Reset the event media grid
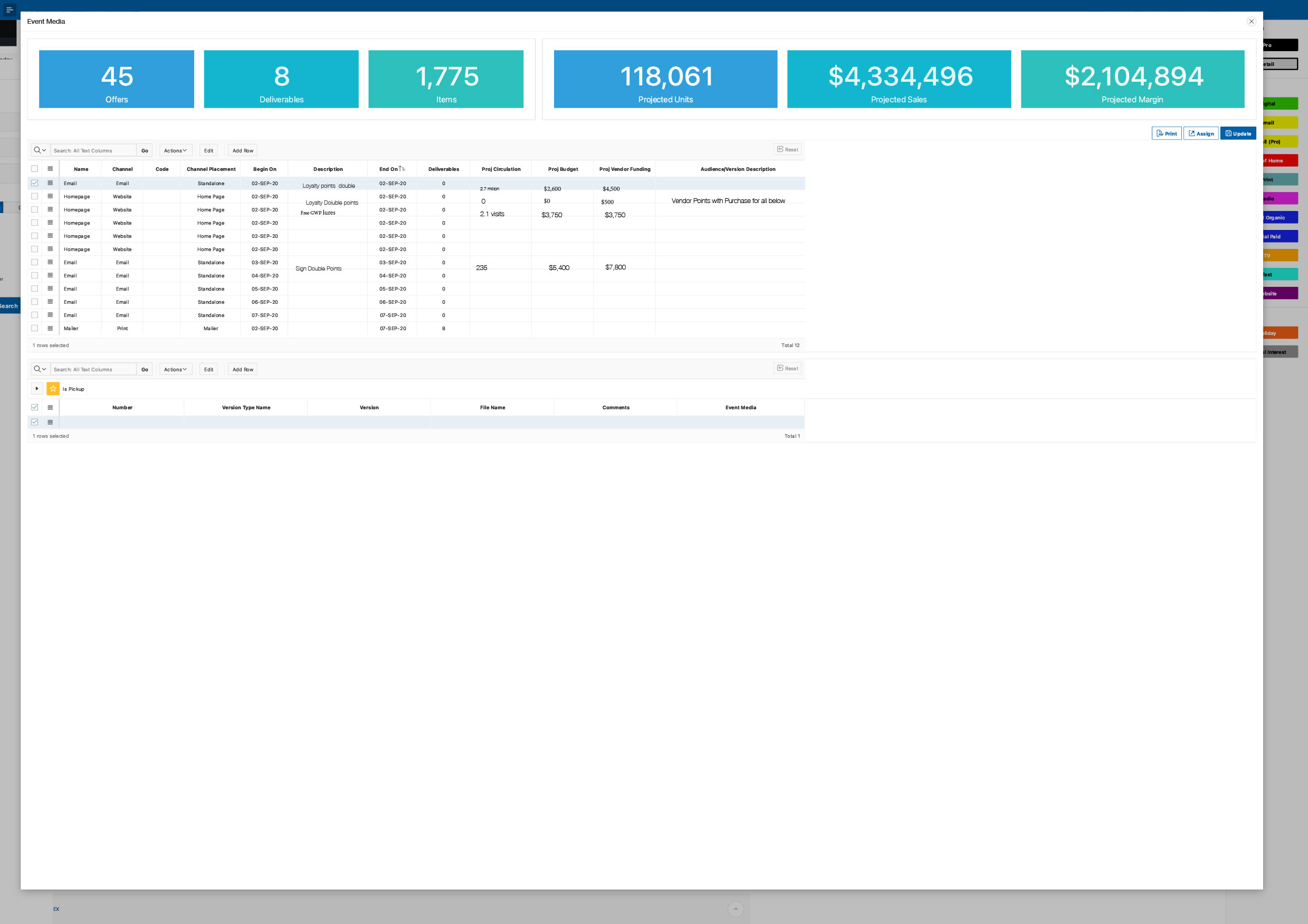The width and height of the screenshot is (1308, 924). pos(787,150)
